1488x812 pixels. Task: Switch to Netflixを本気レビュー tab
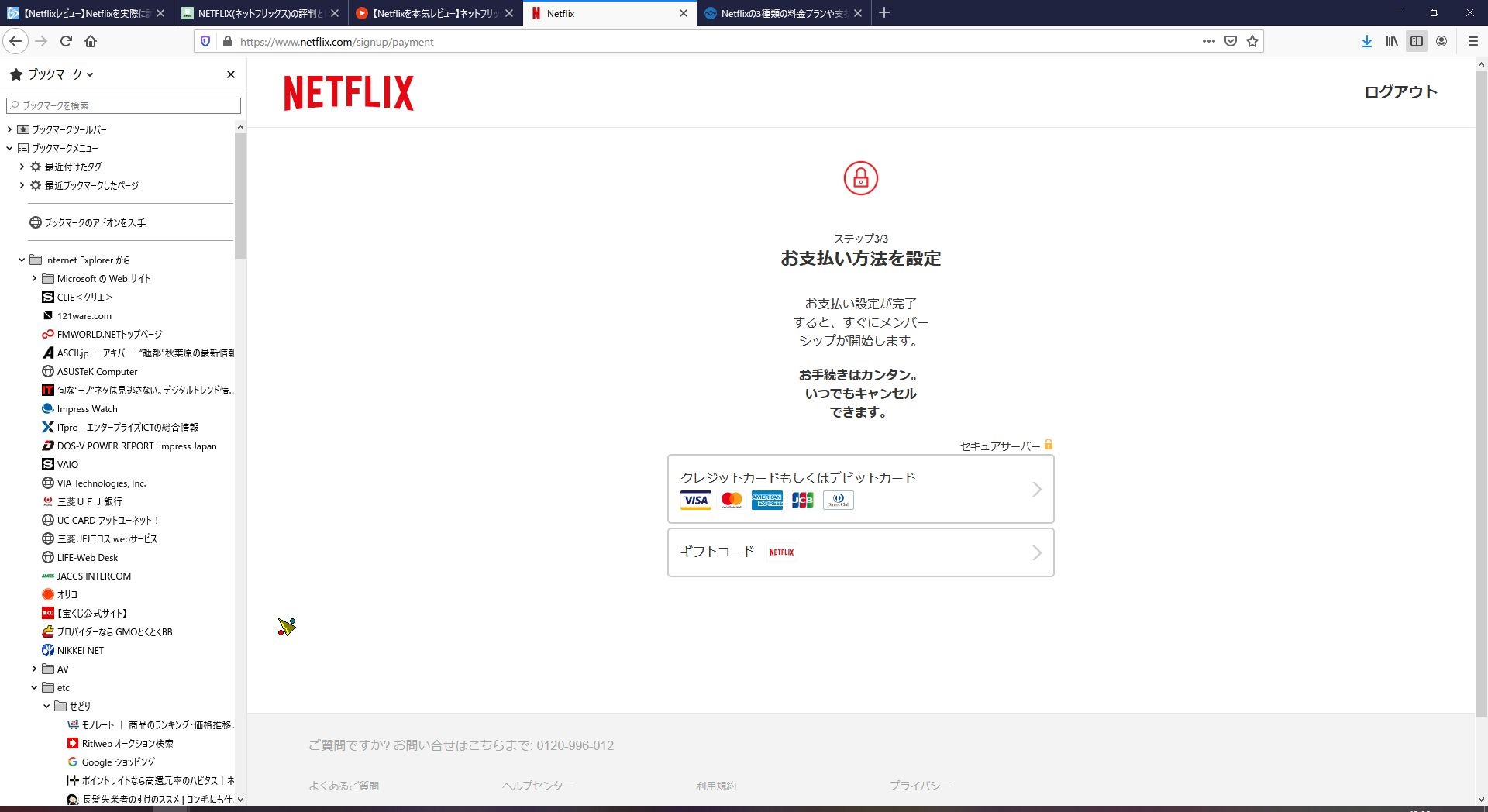pos(434,13)
